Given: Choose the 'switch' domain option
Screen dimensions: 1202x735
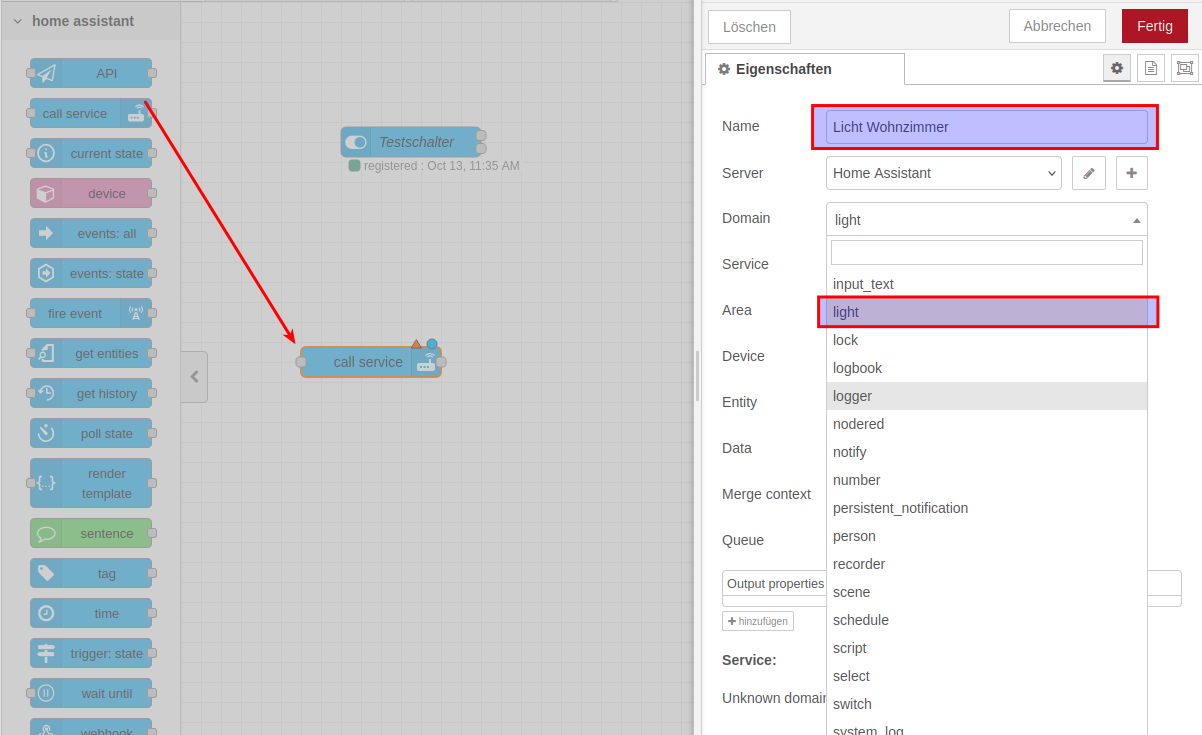Looking at the screenshot, I should click(852, 704).
